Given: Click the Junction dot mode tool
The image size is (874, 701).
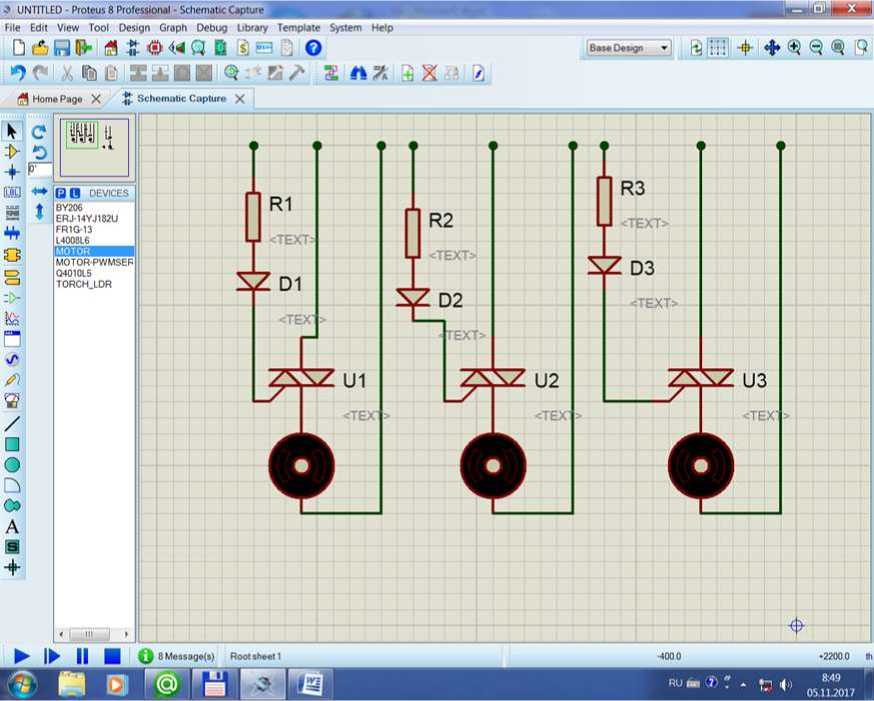Looking at the screenshot, I should coord(12,172).
